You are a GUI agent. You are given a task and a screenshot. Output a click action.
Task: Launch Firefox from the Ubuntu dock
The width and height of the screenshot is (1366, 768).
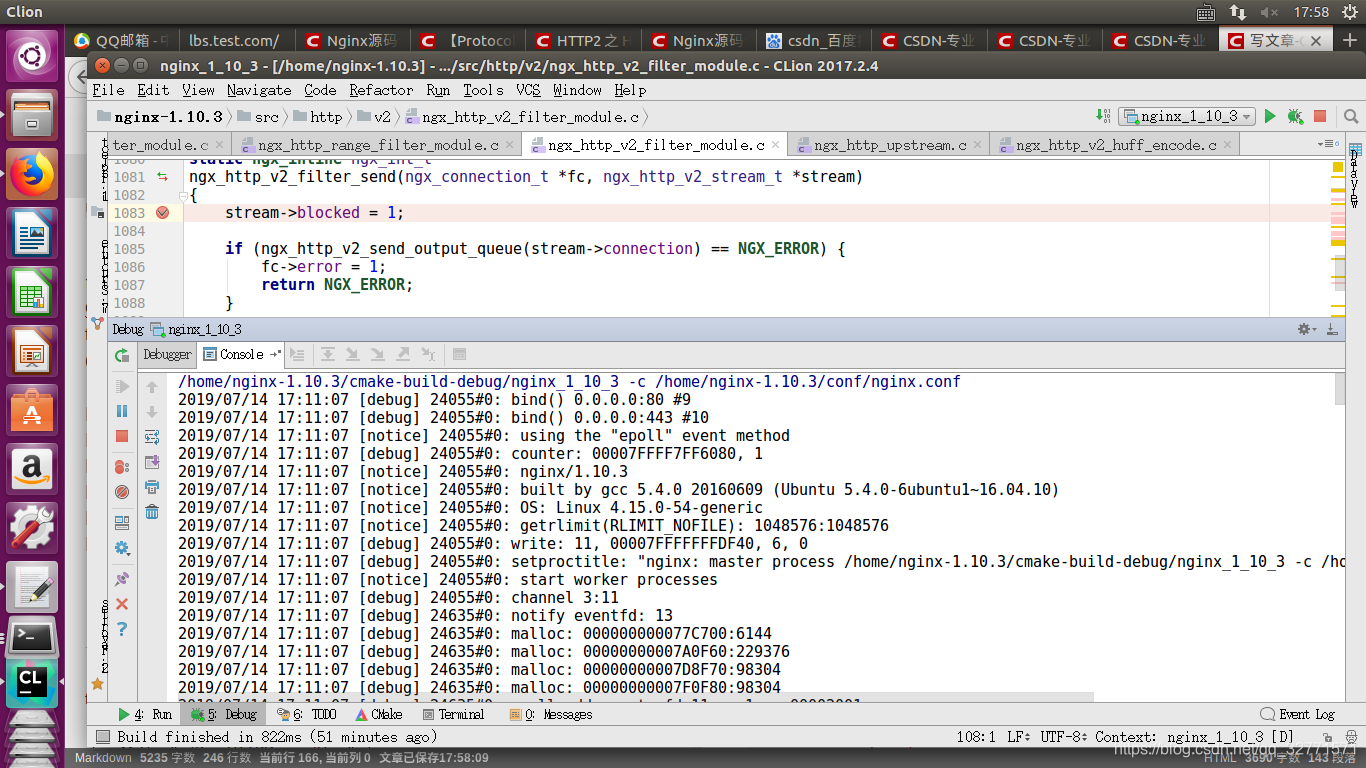33,176
